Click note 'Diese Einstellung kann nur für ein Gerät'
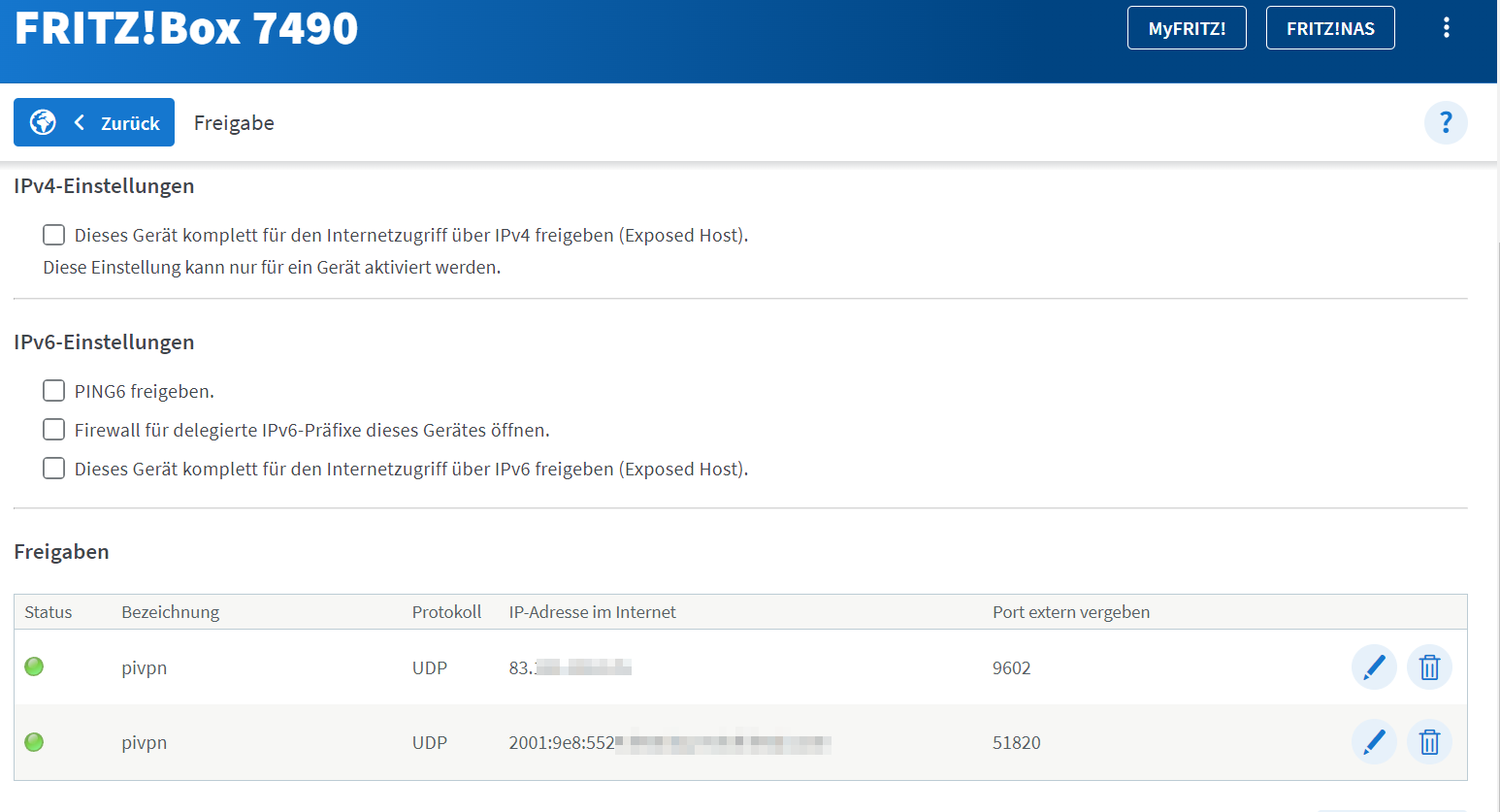This screenshot has width=1500, height=812. coord(272,268)
